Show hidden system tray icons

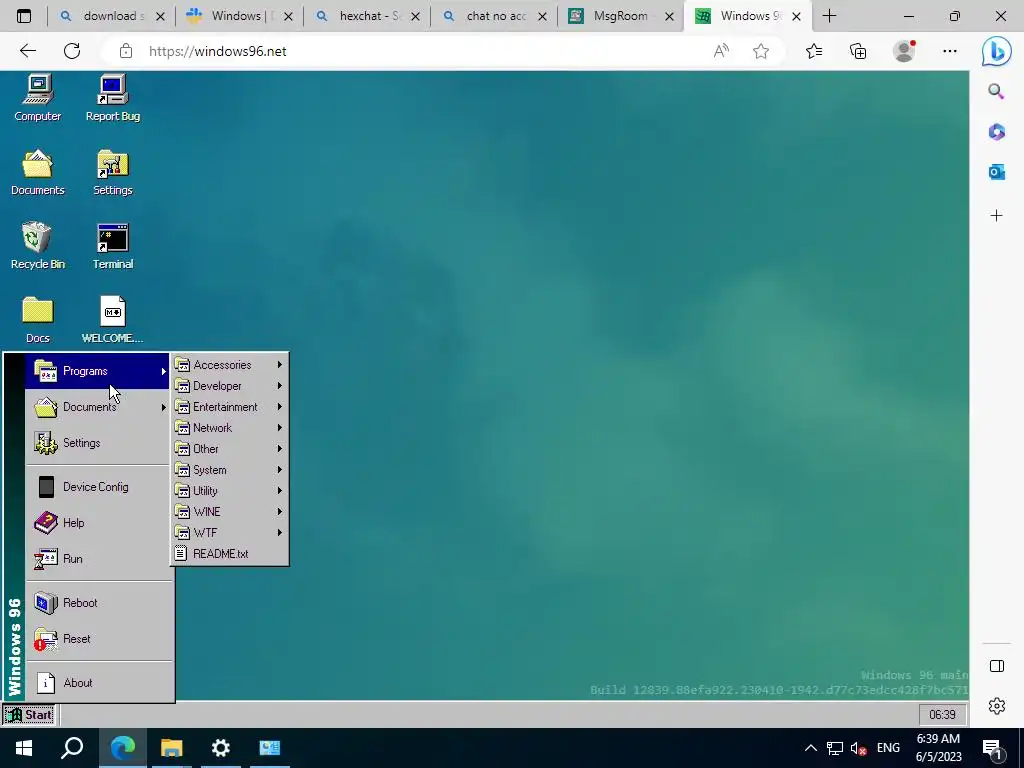(x=810, y=748)
